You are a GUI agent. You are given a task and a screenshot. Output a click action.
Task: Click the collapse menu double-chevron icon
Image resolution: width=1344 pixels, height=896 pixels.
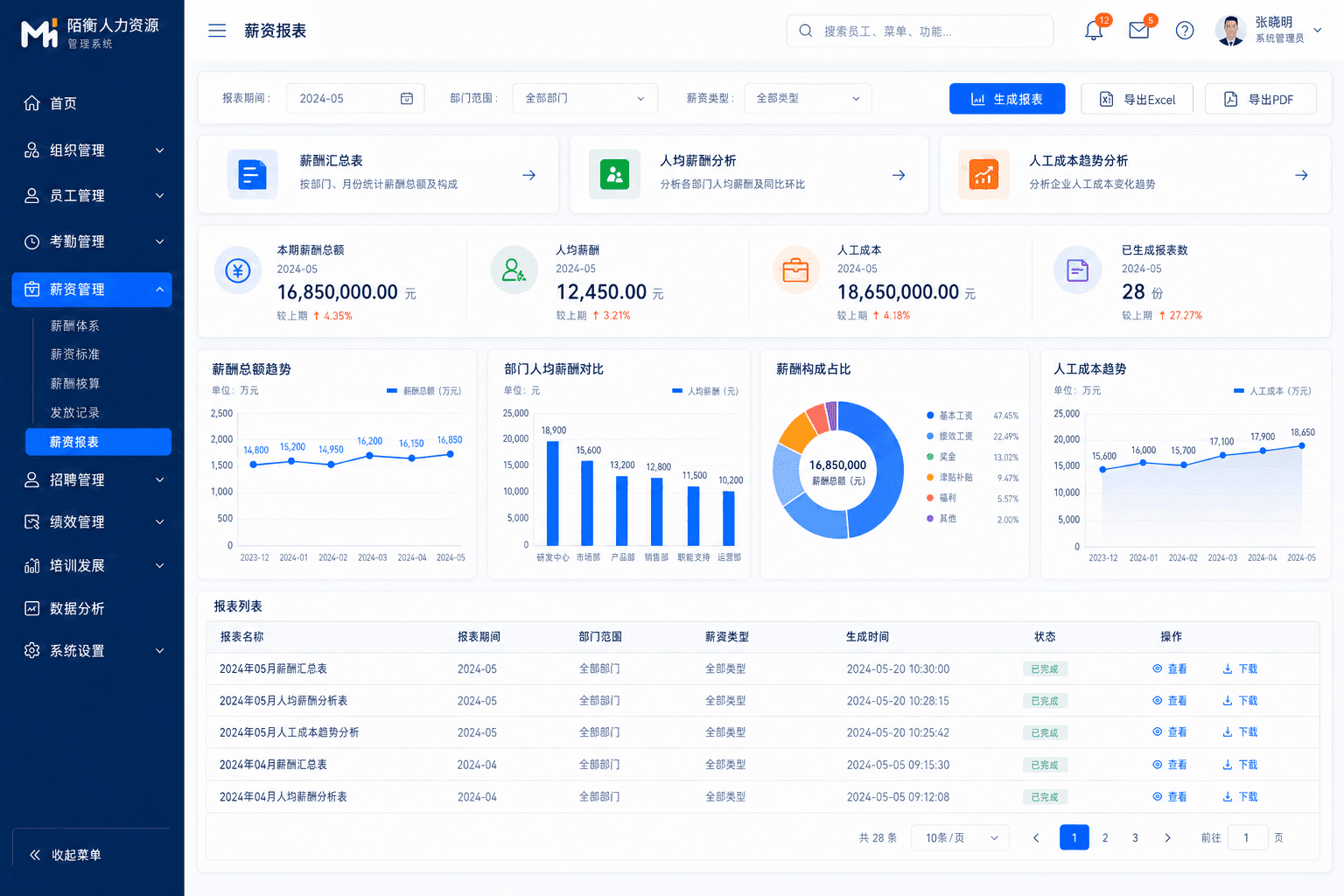(x=35, y=855)
